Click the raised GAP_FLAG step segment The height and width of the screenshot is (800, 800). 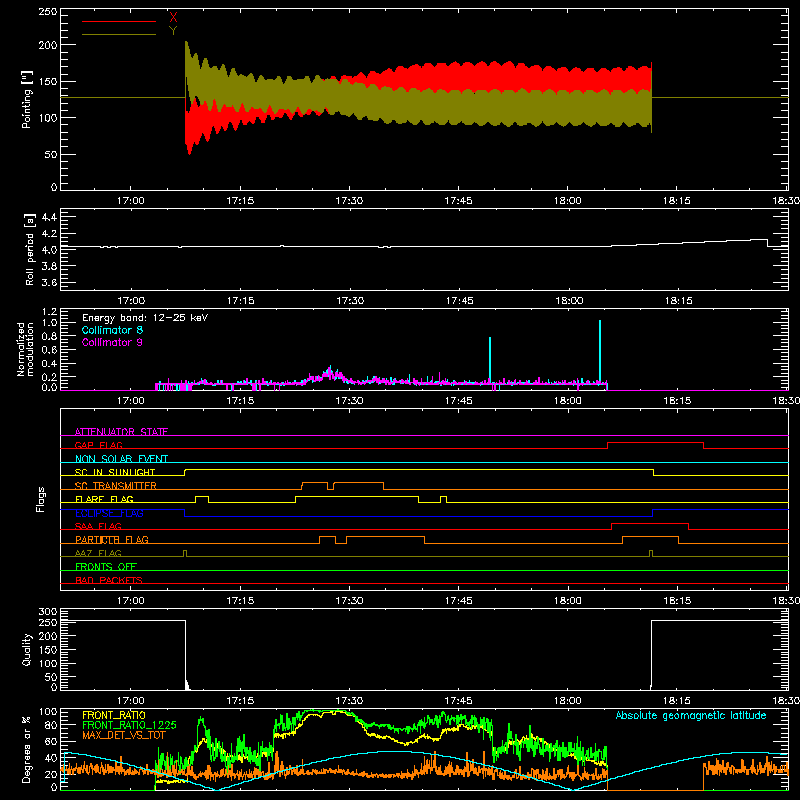click(x=656, y=443)
